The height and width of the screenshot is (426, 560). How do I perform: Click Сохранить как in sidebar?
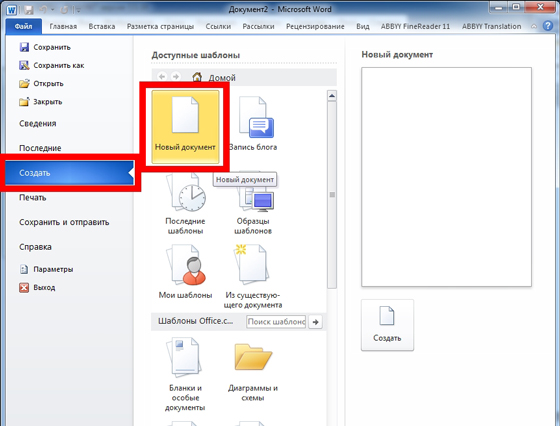coord(52,65)
